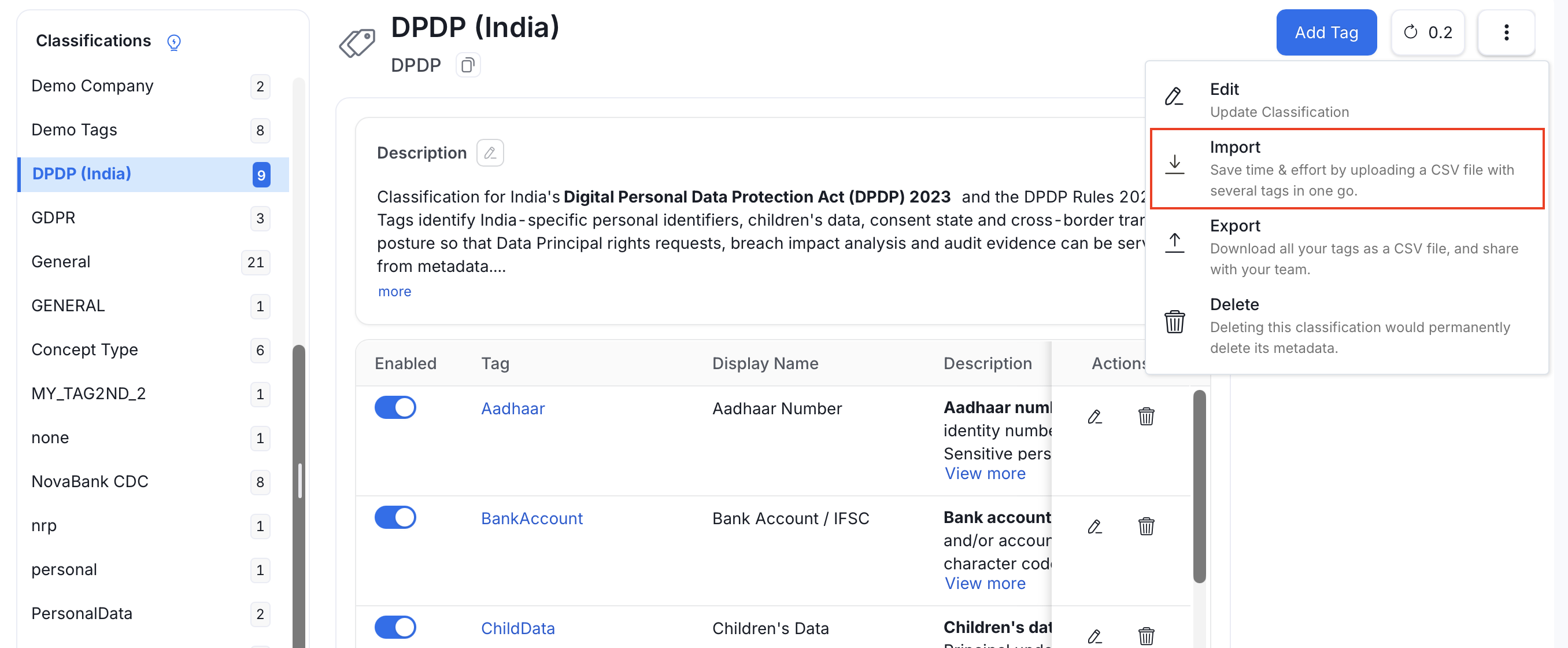Open the BankAccount tag link

pos(531,518)
